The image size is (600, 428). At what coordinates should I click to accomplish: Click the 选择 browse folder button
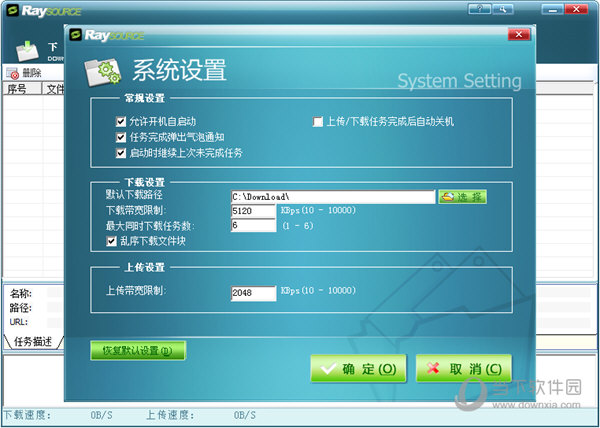click(x=462, y=197)
